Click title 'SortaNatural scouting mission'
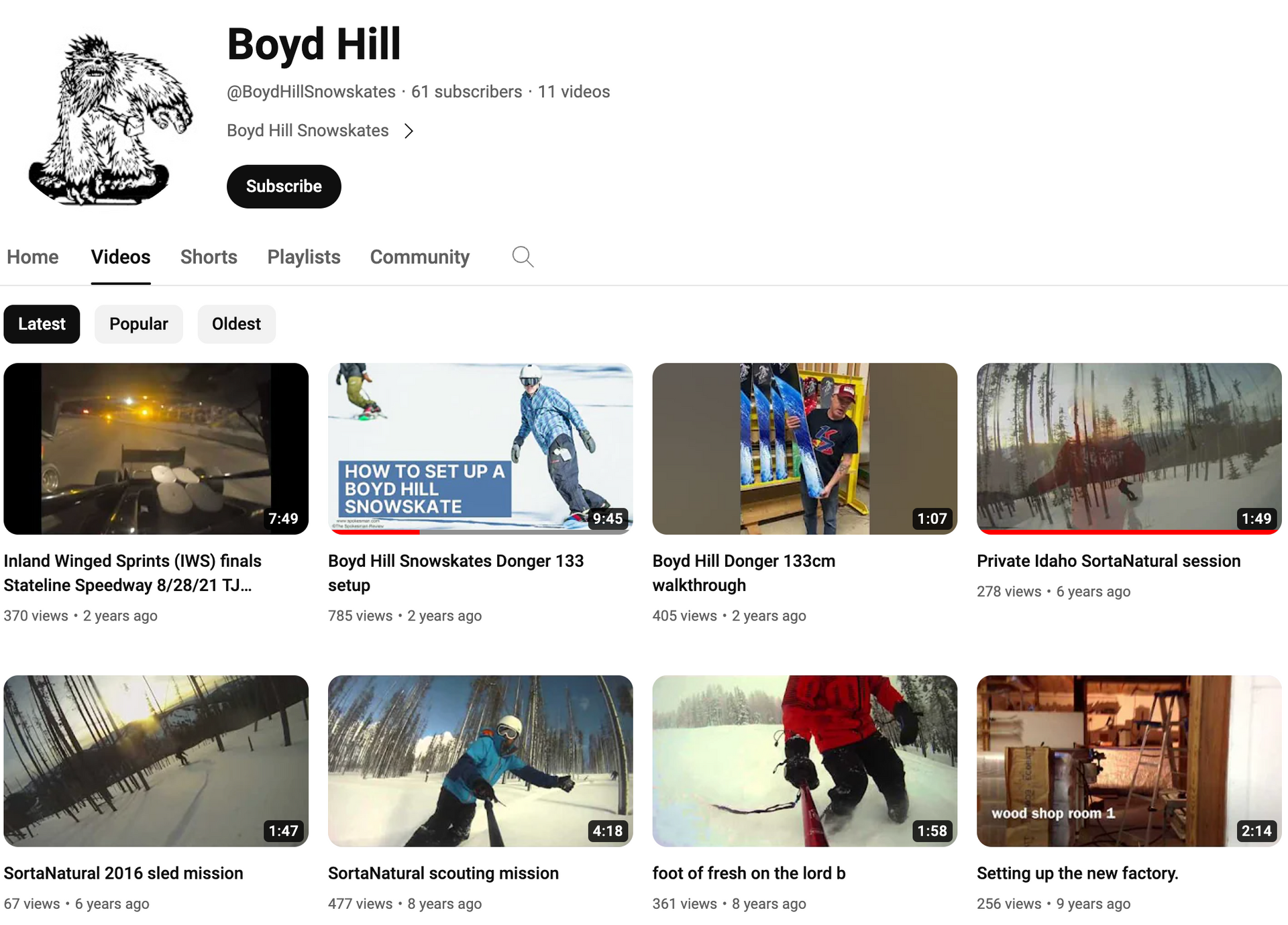Image resolution: width=1288 pixels, height=925 pixels. [443, 873]
